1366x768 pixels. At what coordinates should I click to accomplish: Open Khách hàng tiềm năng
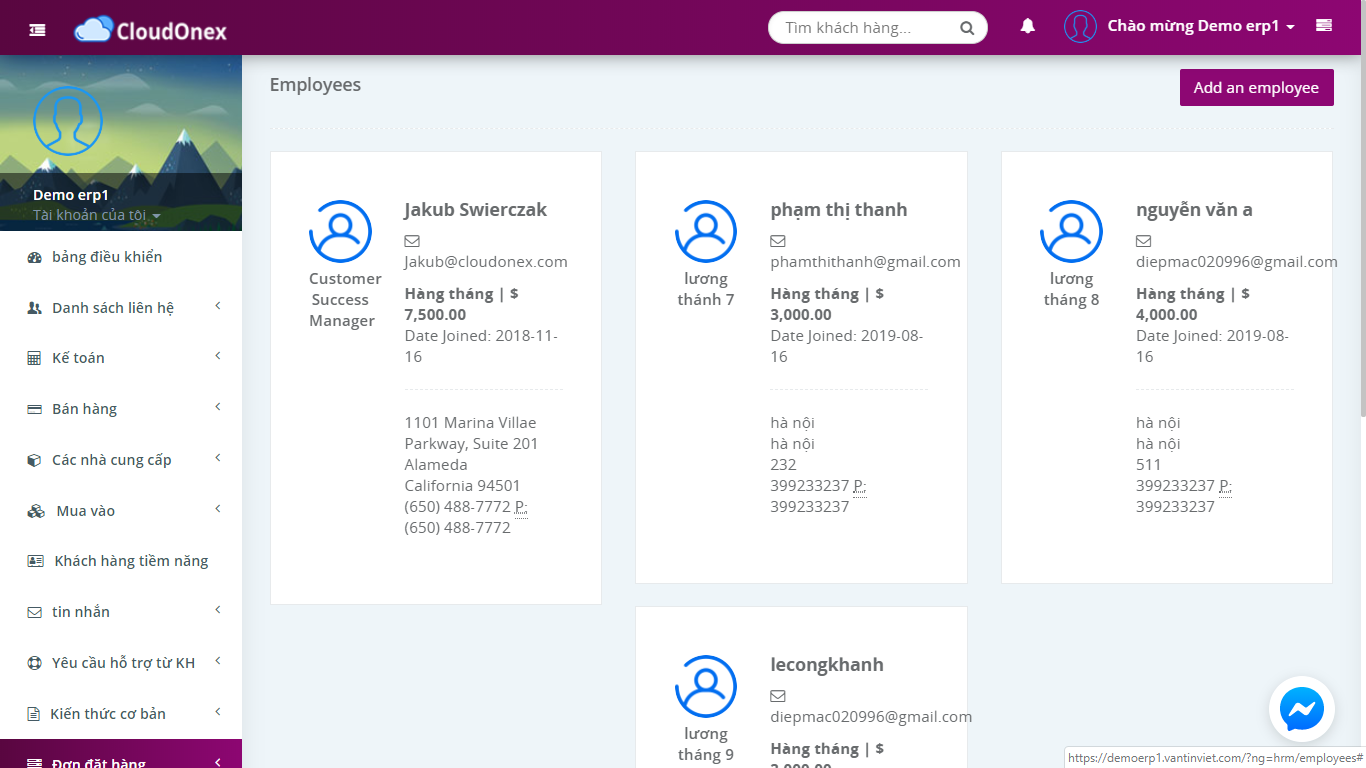pos(121,561)
